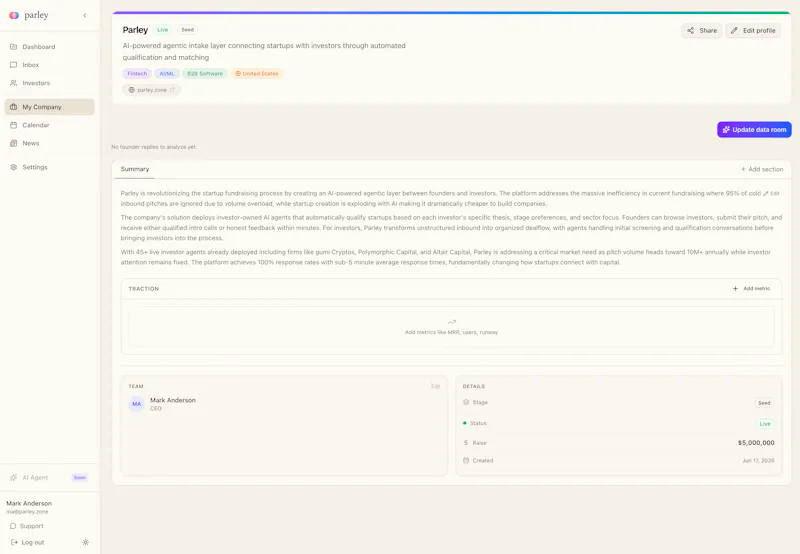Click the Live value in Details
Viewport: 800px width, 554px height.
click(765, 423)
